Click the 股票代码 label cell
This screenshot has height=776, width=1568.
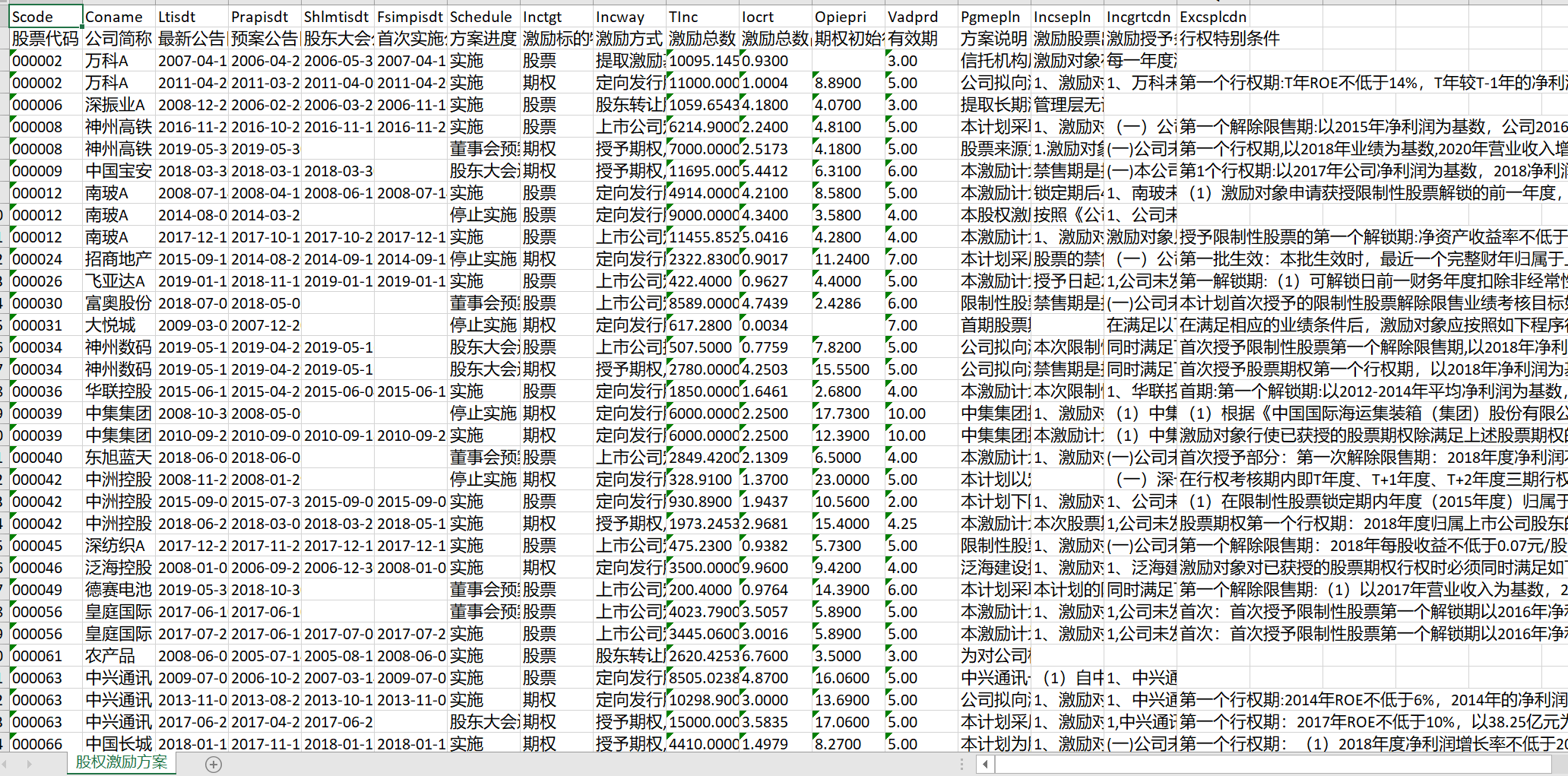point(46,39)
